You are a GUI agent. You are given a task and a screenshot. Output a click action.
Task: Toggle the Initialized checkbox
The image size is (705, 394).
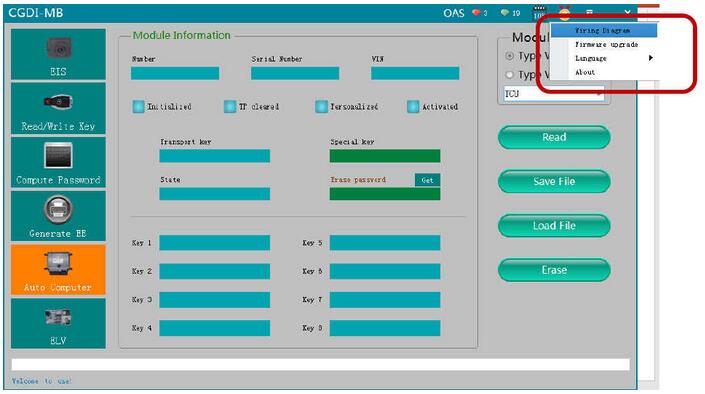point(138,107)
